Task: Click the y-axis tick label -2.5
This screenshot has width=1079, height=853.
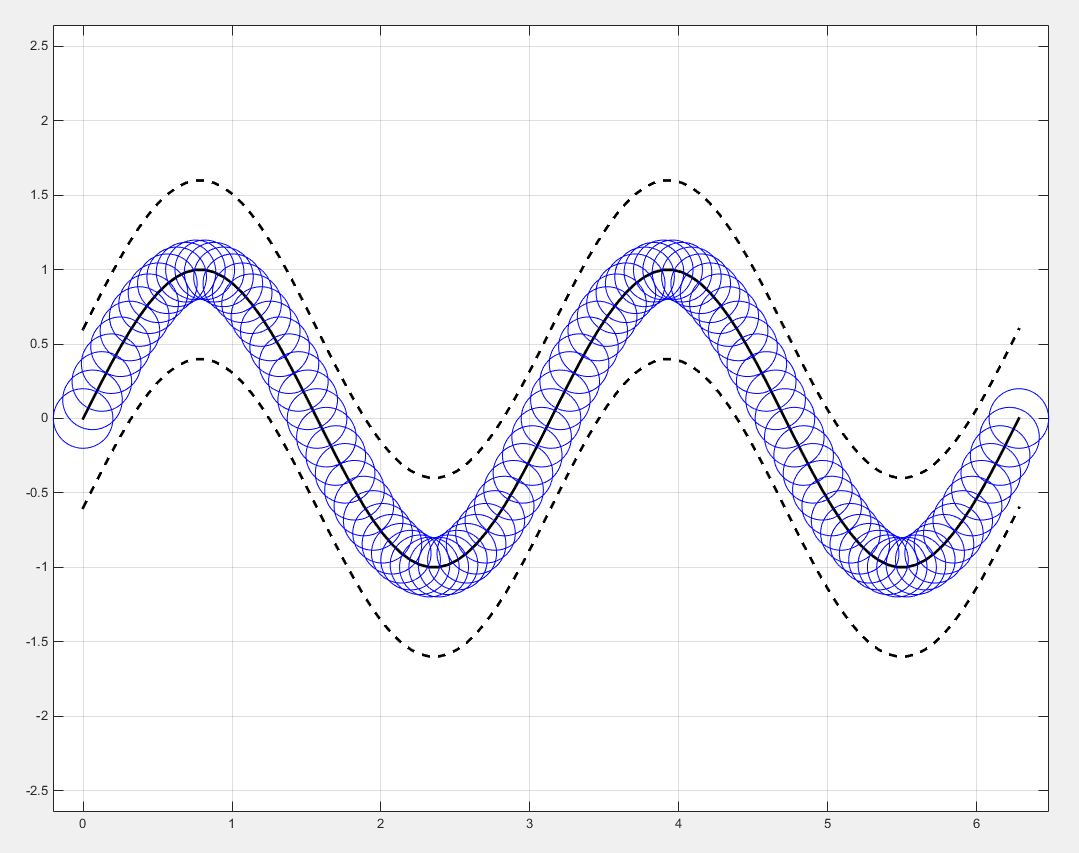Action: click(x=38, y=791)
